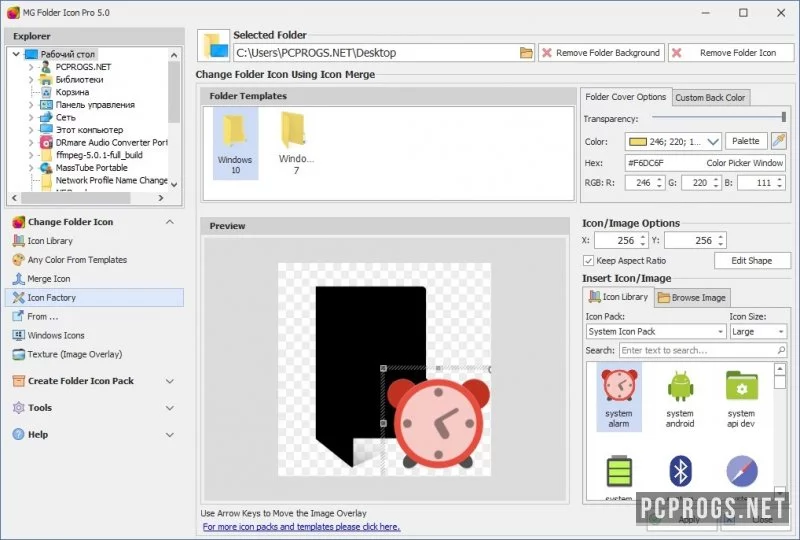The image size is (800, 540).
Task: Select Texture (Image Overlay) option
Action: (67, 354)
